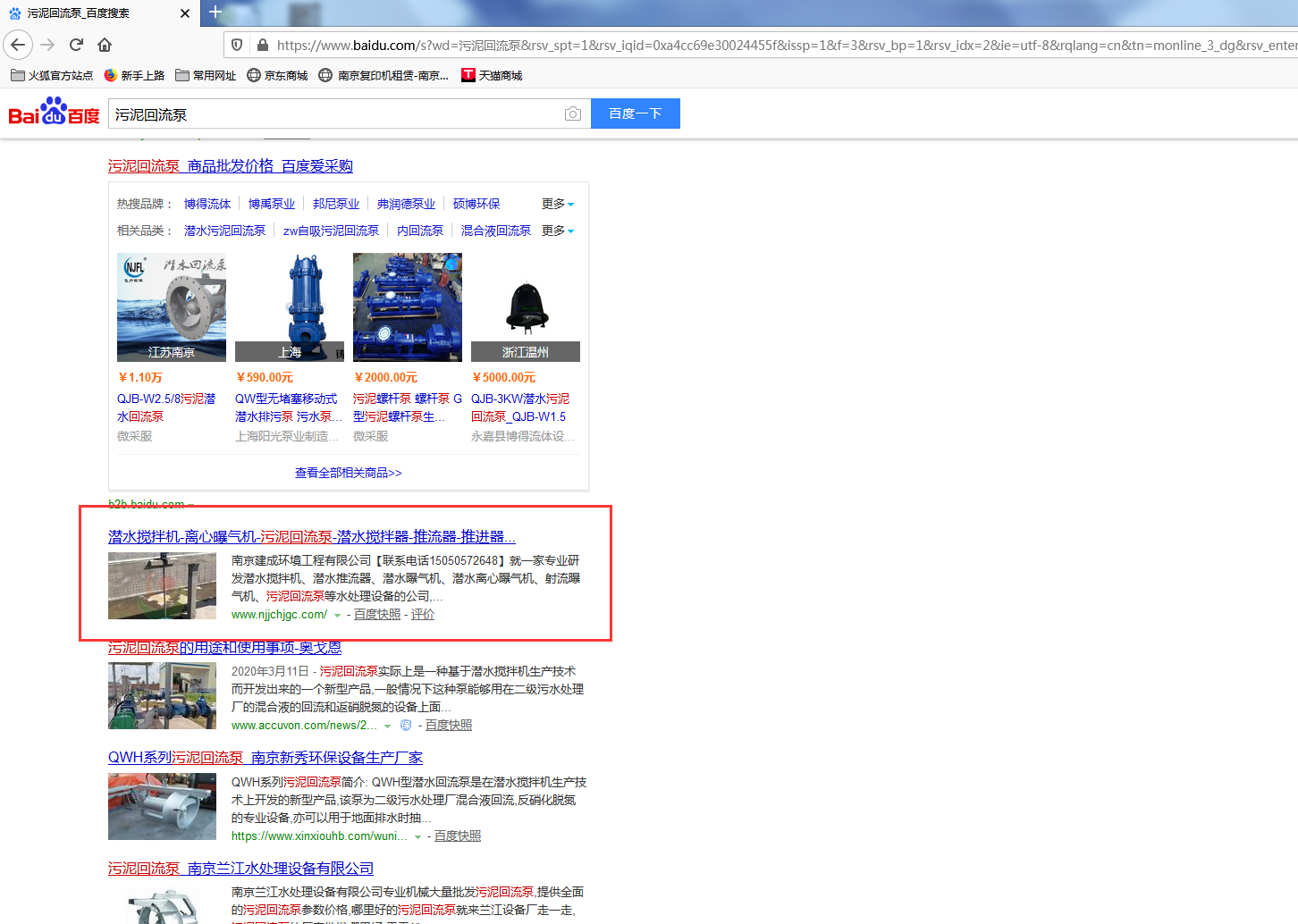Open QJB-3KW潜水污泥回流泵 product link
The height and width of the screenshot is (924, 1298).
coord(520,407)
